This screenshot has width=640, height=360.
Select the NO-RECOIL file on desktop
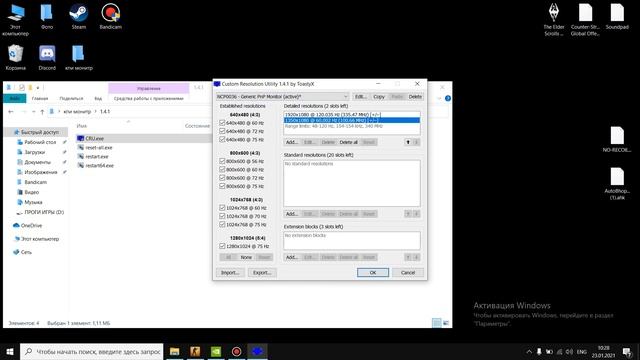click(617, 139)
